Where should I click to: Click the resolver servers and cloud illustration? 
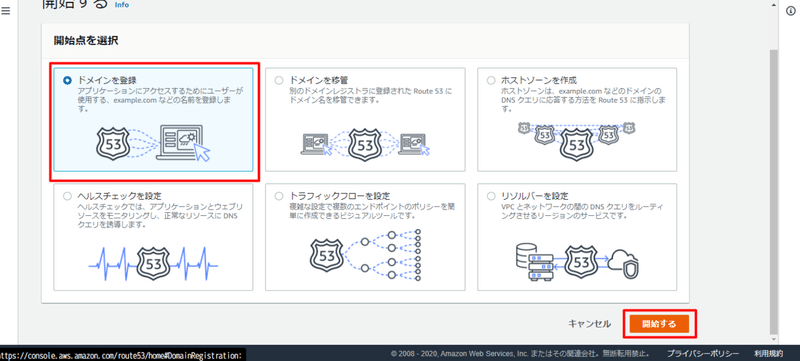click(577, 263)
